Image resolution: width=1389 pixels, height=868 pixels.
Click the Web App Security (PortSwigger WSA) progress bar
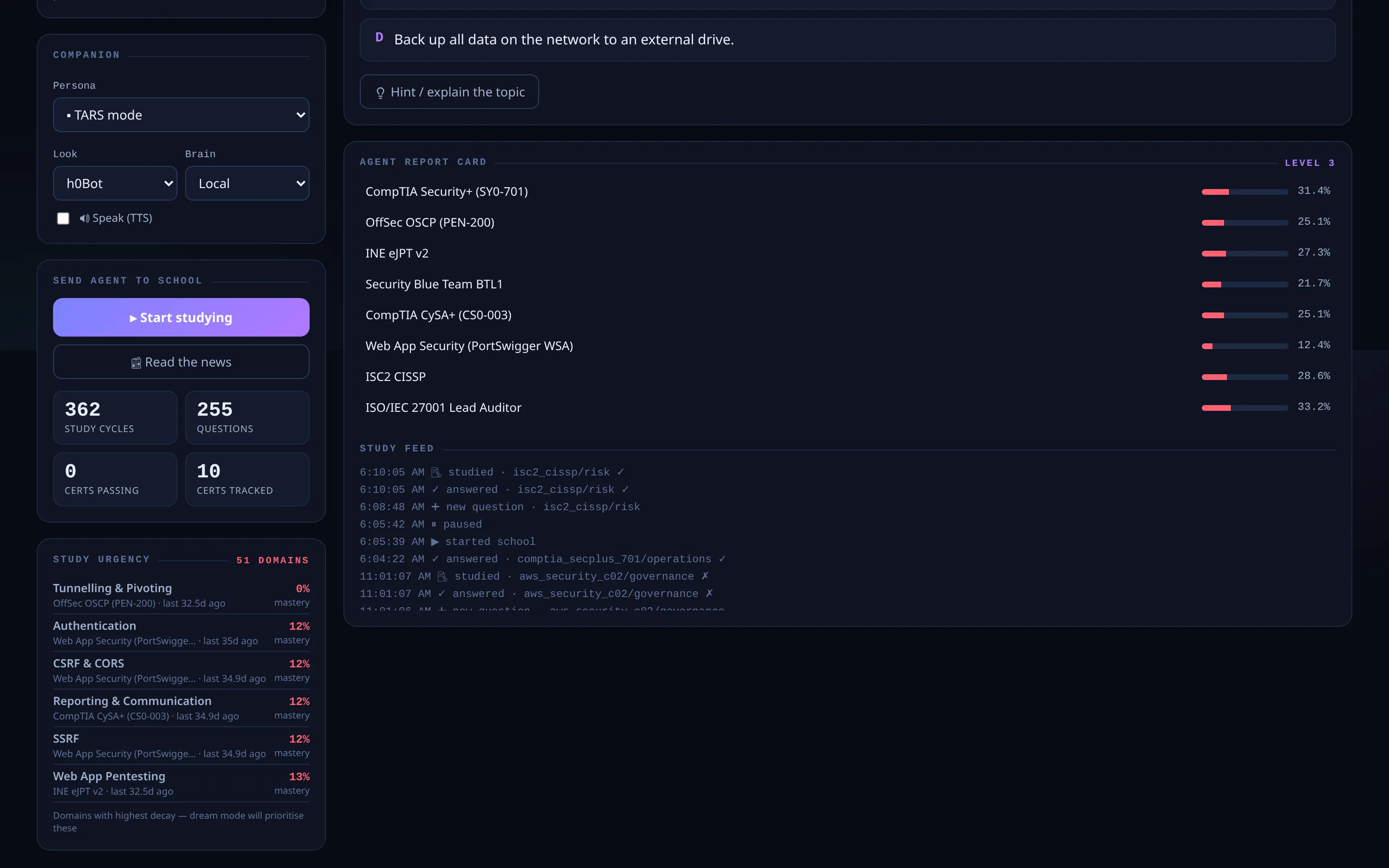pos(1245,346)
